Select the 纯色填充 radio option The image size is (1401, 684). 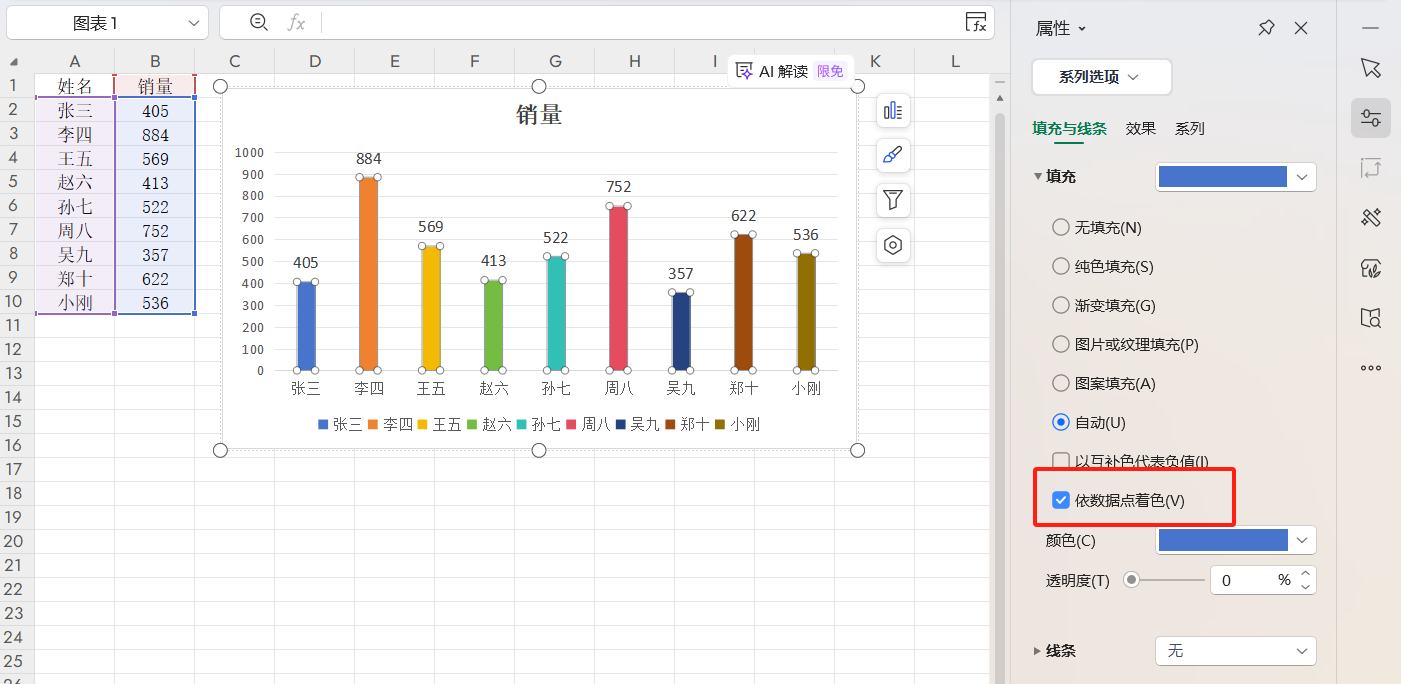pos(1061,267)
